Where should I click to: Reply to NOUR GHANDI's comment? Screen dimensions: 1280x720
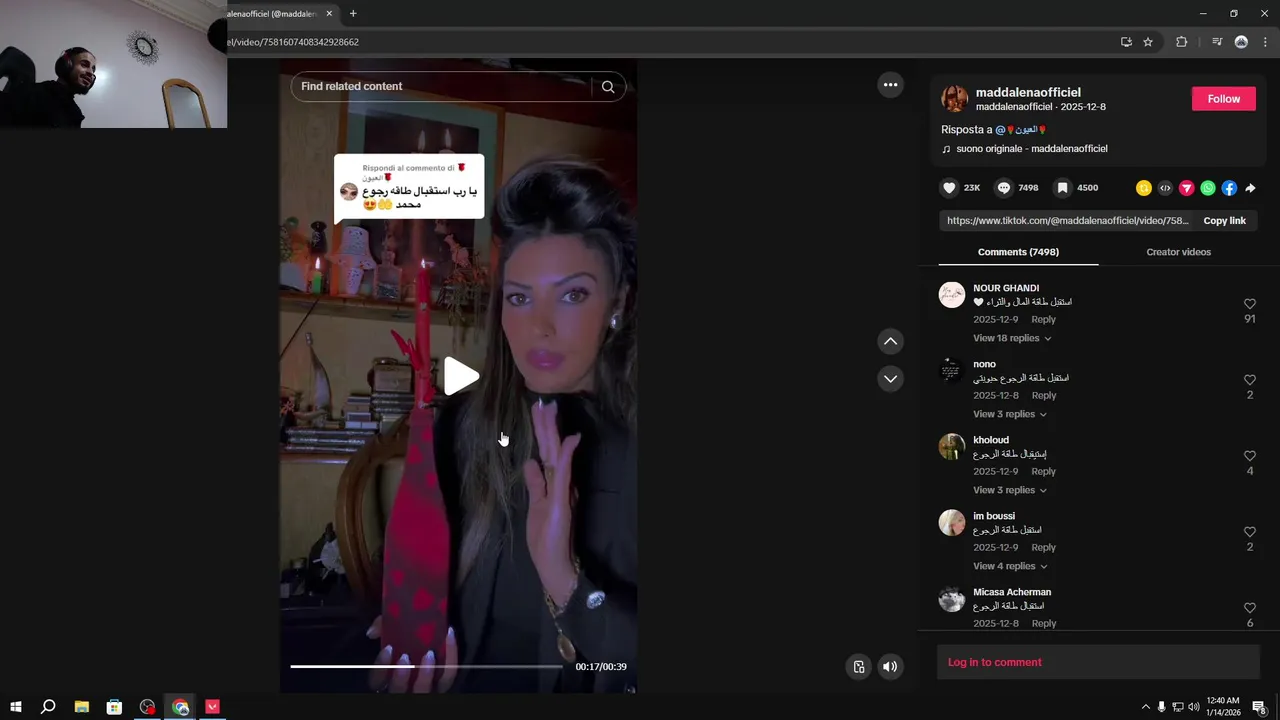point(1043,319)
